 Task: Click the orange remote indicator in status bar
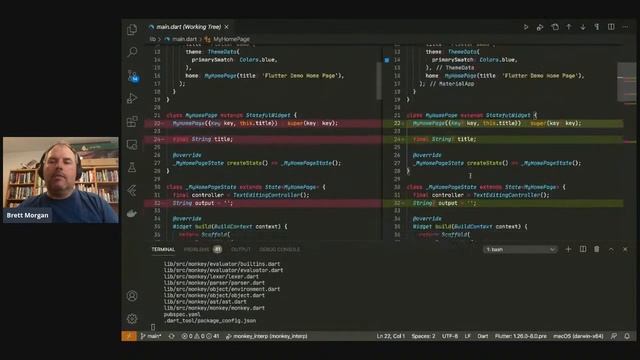click(x=129, y=336)
